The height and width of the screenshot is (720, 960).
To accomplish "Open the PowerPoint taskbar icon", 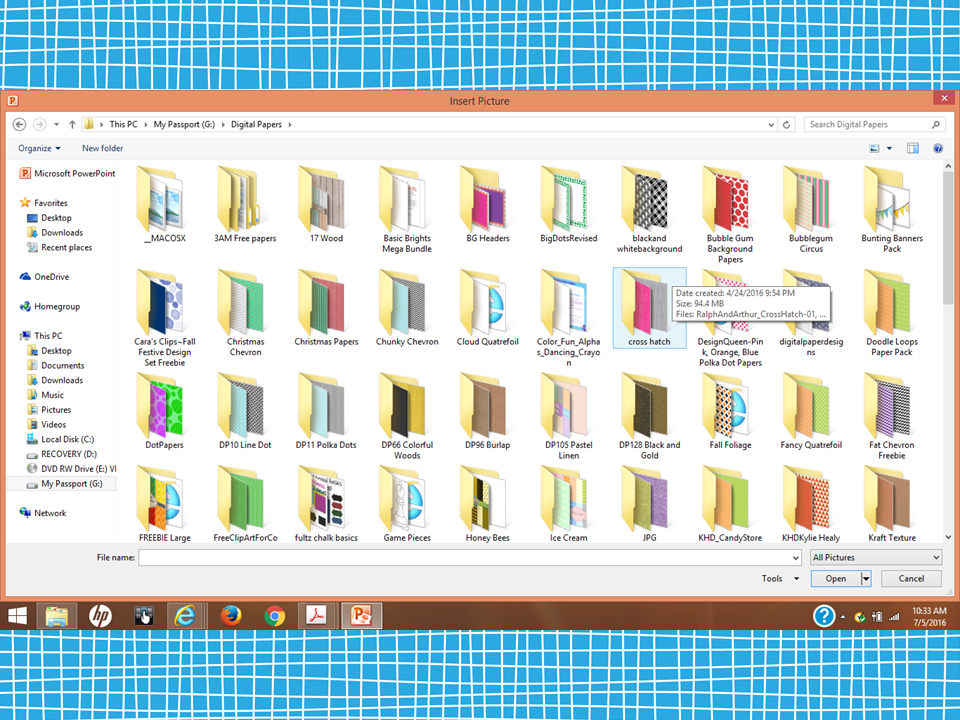I will tap(360, 616).
